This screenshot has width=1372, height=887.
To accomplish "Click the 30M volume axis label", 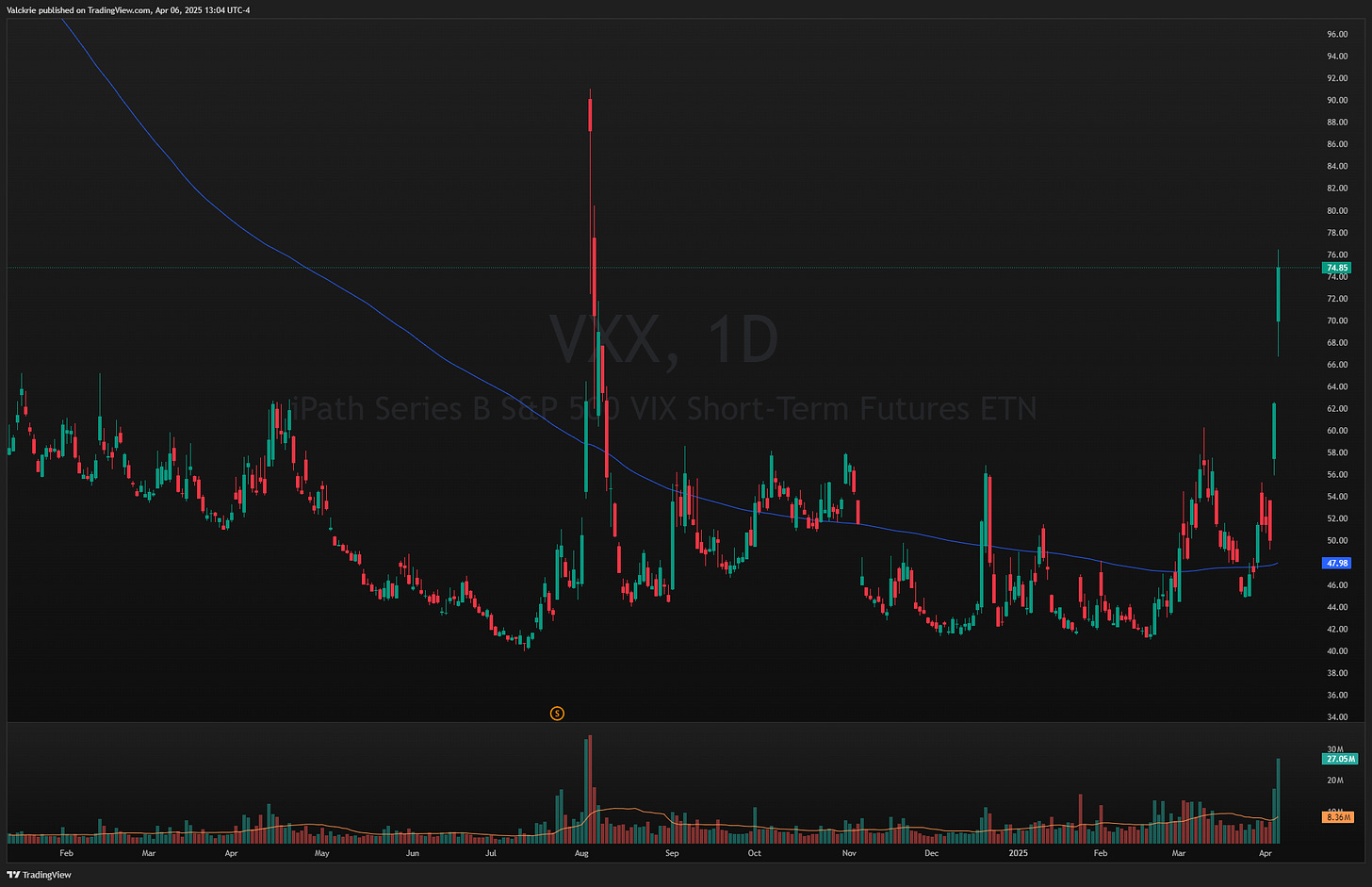I will [x=1334, y=749].
